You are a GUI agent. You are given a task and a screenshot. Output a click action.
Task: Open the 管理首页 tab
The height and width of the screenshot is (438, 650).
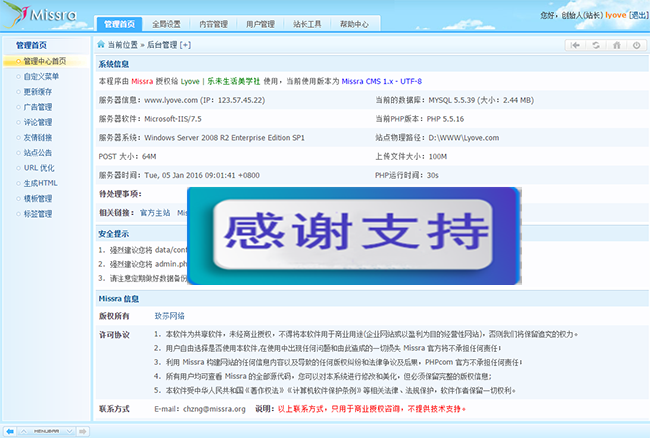coord(119,24)
